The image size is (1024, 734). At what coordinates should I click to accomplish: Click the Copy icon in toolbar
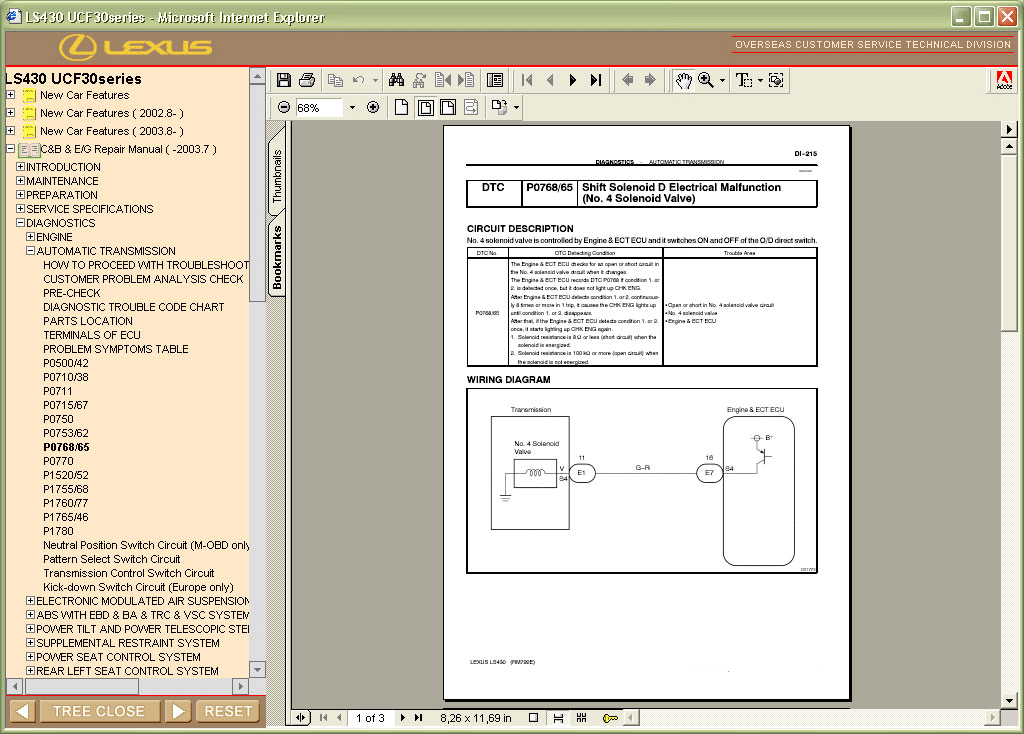click(x=335, y=80)
